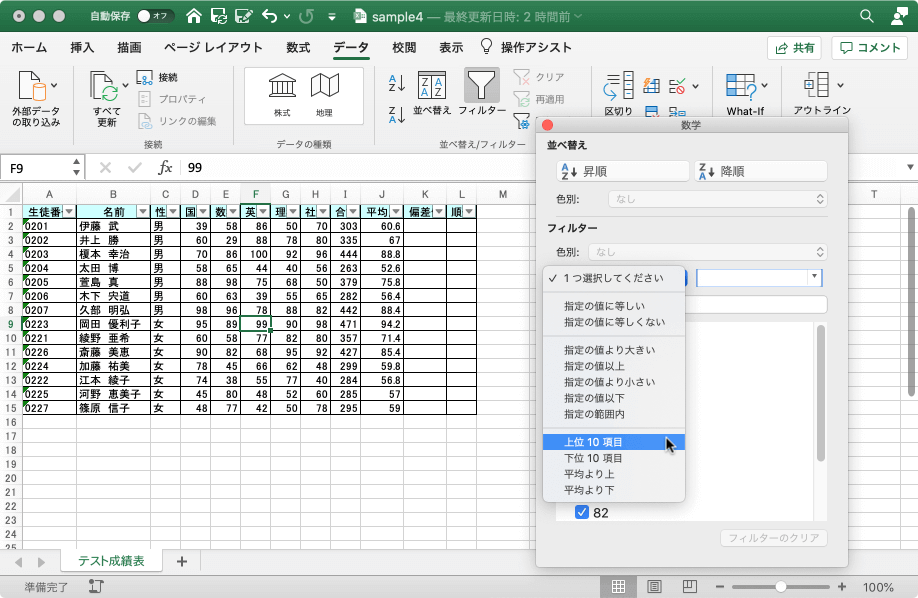Click the Geography (地理) data type icon

(x=324, y=87)
